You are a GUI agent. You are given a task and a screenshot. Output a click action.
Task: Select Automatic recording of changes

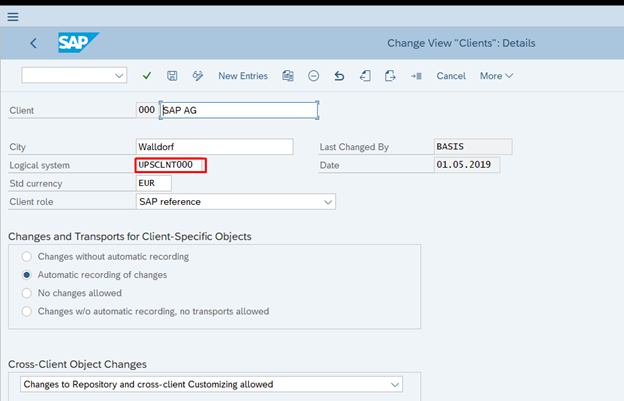click(27, 275)
